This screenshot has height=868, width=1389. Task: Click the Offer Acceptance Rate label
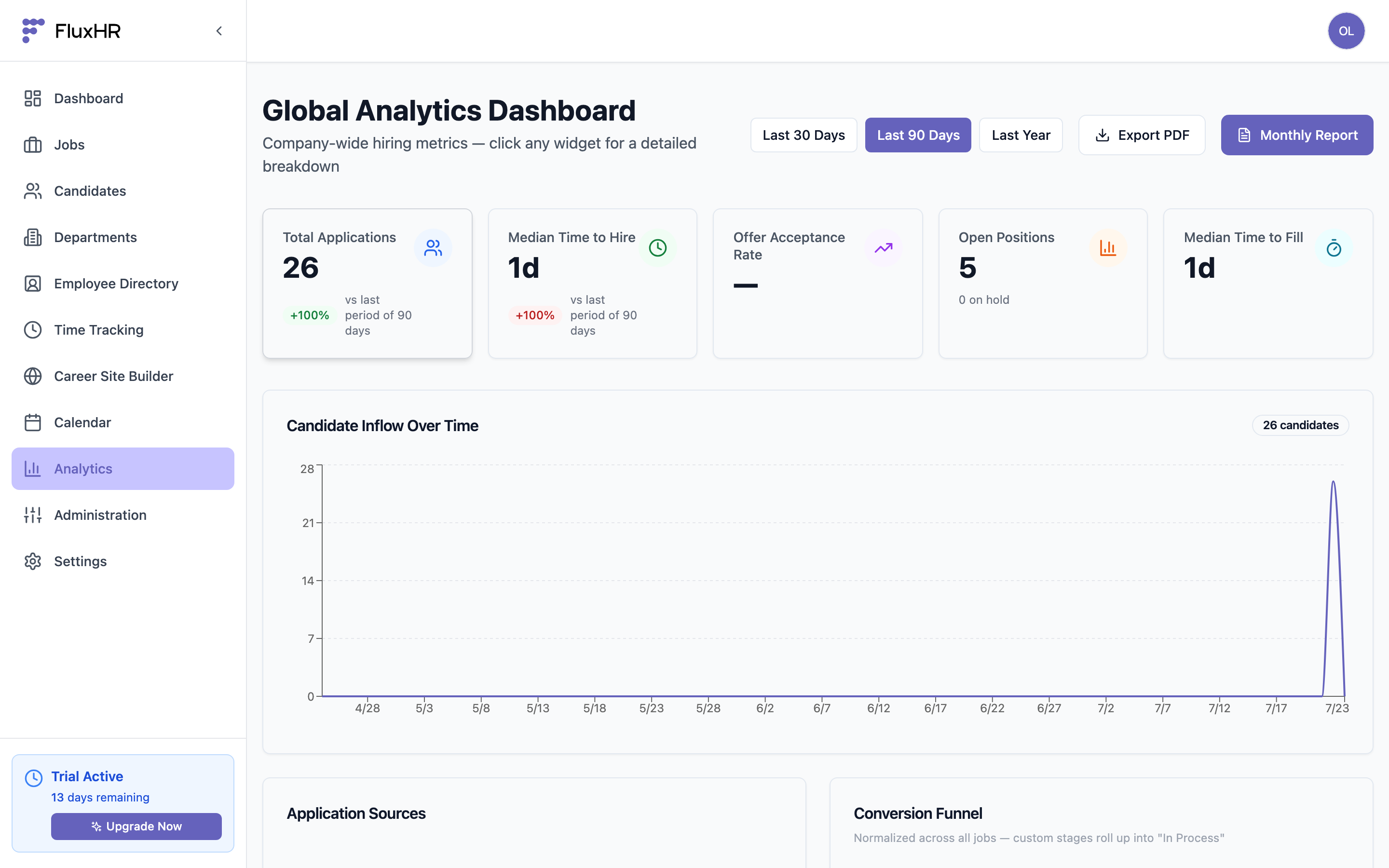point(789,246)
